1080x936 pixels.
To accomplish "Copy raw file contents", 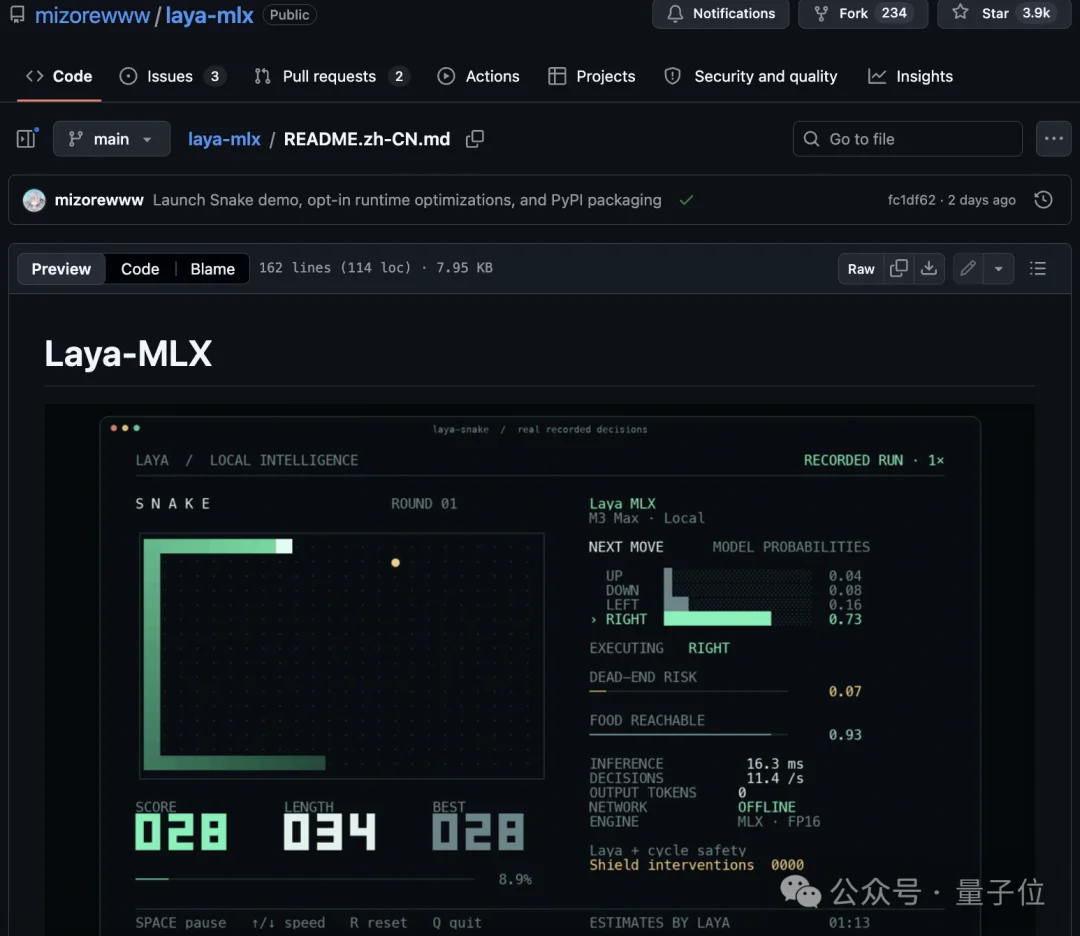I will point(898,269).
